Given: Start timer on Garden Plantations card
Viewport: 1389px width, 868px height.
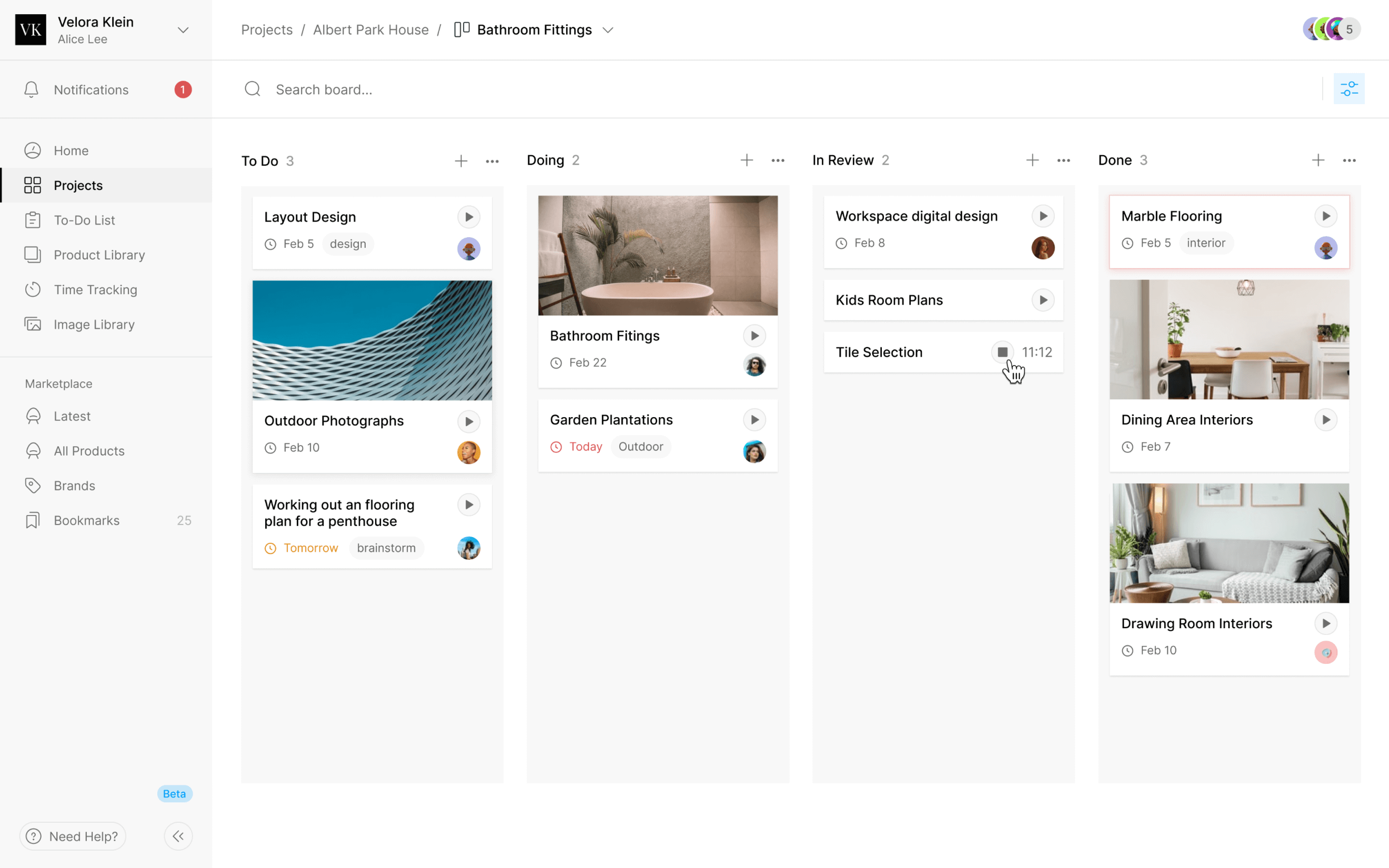Looking at the screenshot, I should (x=754, y=420).
